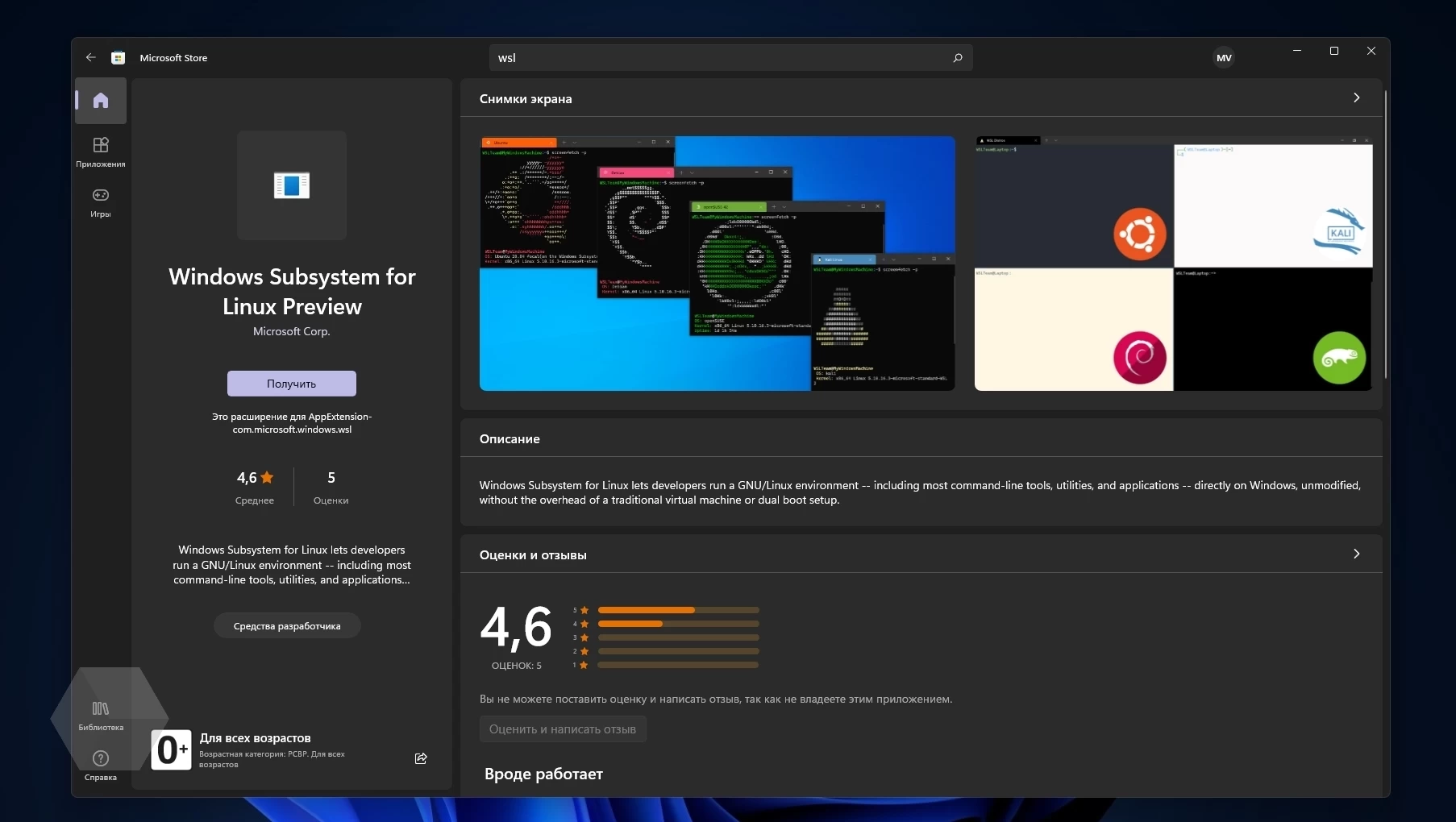The height and width of the screenshot is (822, 1456).
Task: Click the 3-star rating bar
Action: point(678,637)
